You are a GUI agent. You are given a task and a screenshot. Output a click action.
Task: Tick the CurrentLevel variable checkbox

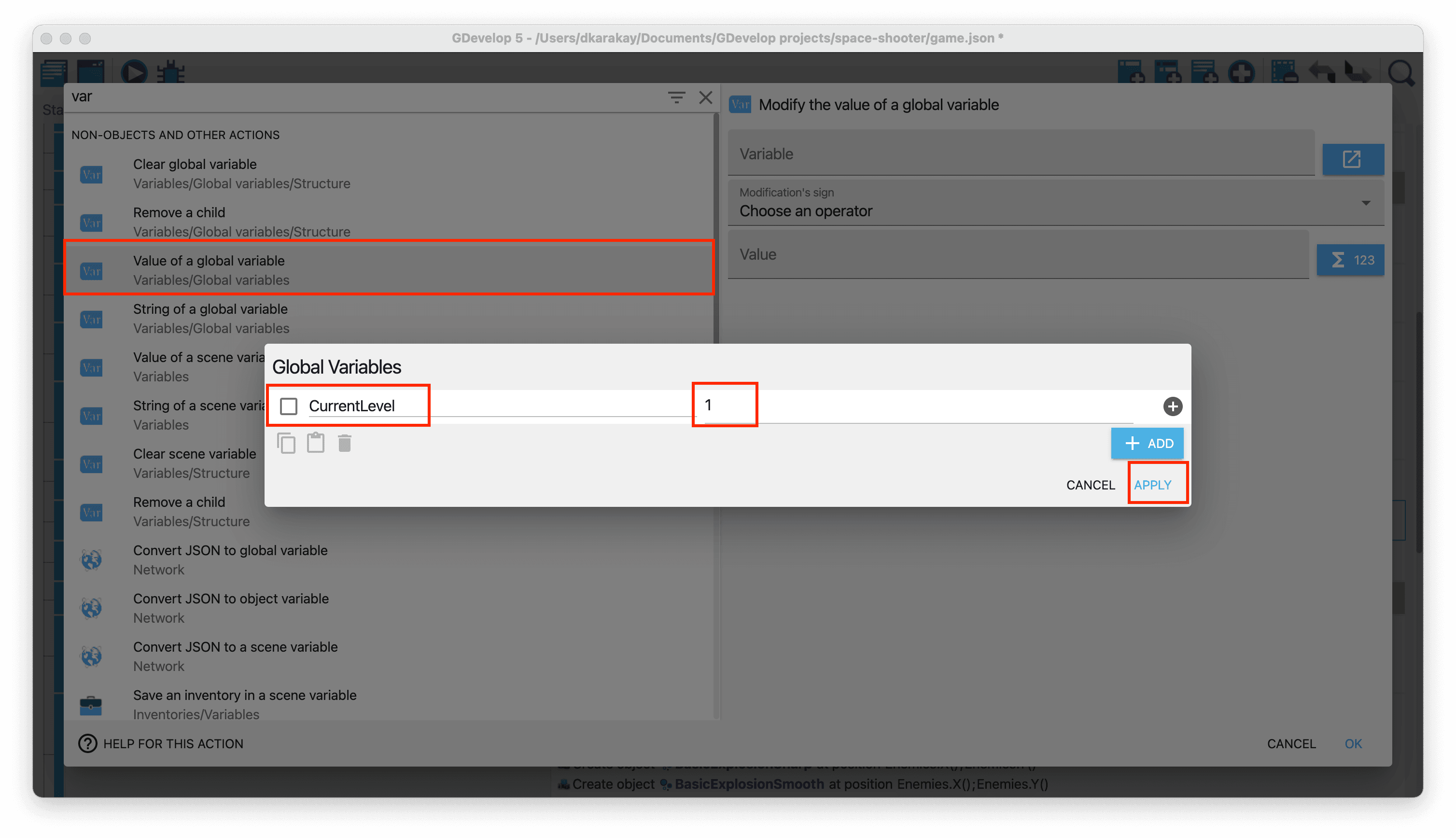tap(289, 406)
